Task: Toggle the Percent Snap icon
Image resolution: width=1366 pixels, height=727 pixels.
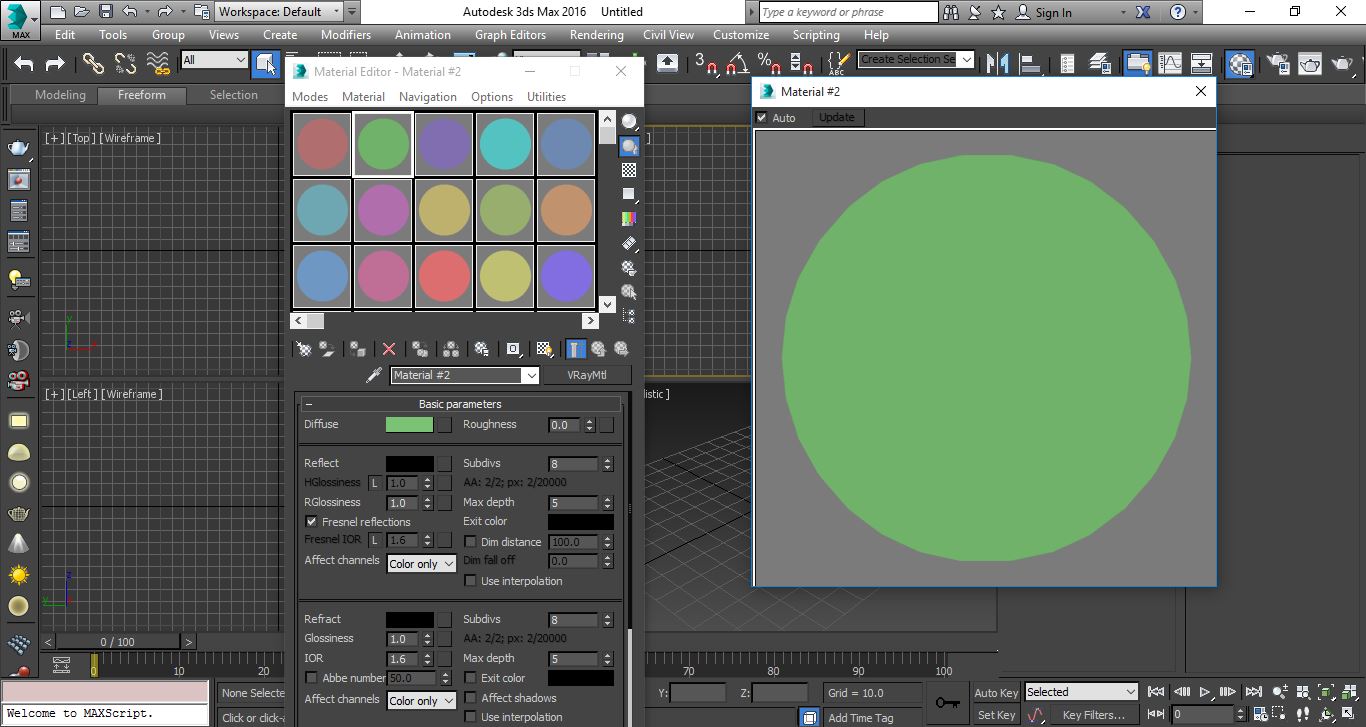Action: pyautogui.click(x=768, y=64)
